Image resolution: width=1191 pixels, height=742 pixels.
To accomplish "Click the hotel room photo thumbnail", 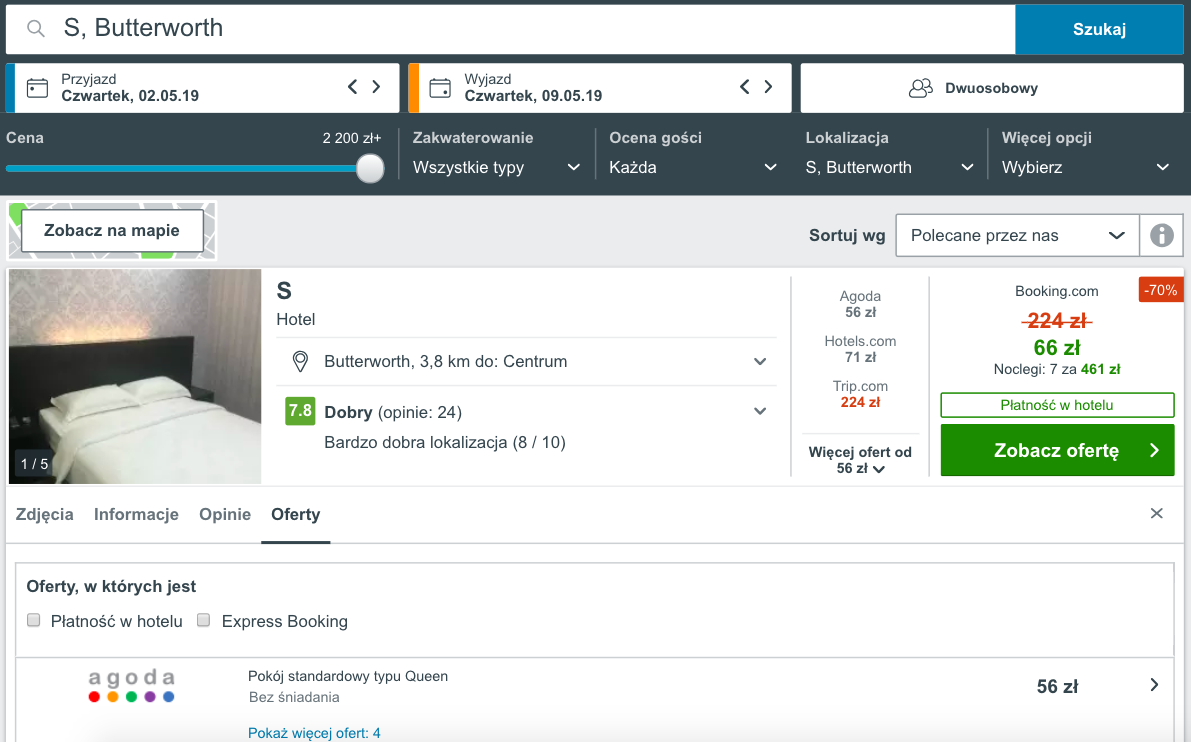I will [135, 376].
